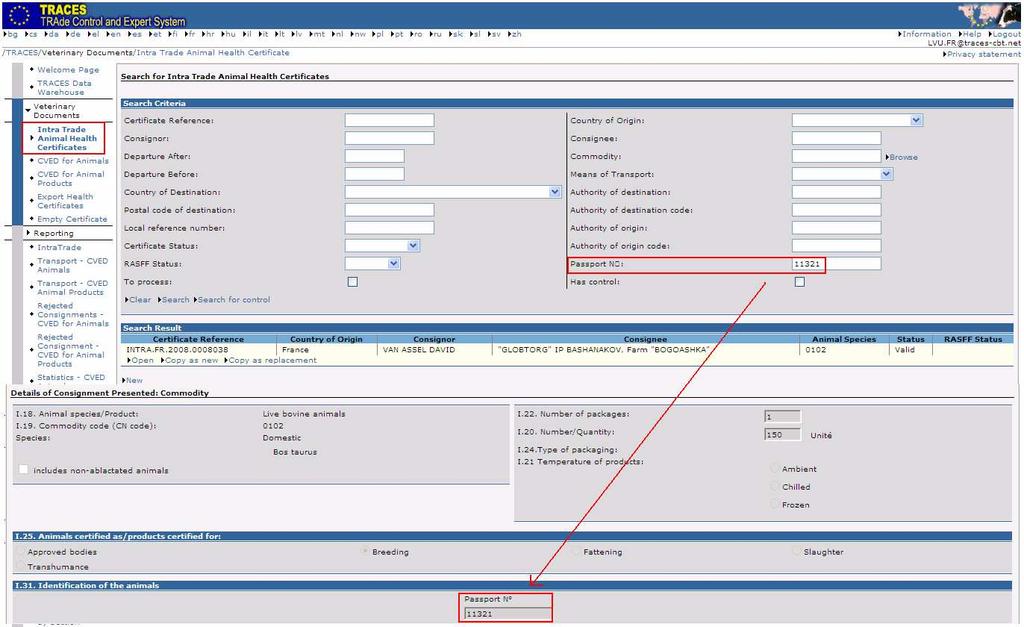
Task: Click the Departure Before input field
Action: tap(374, 174)
